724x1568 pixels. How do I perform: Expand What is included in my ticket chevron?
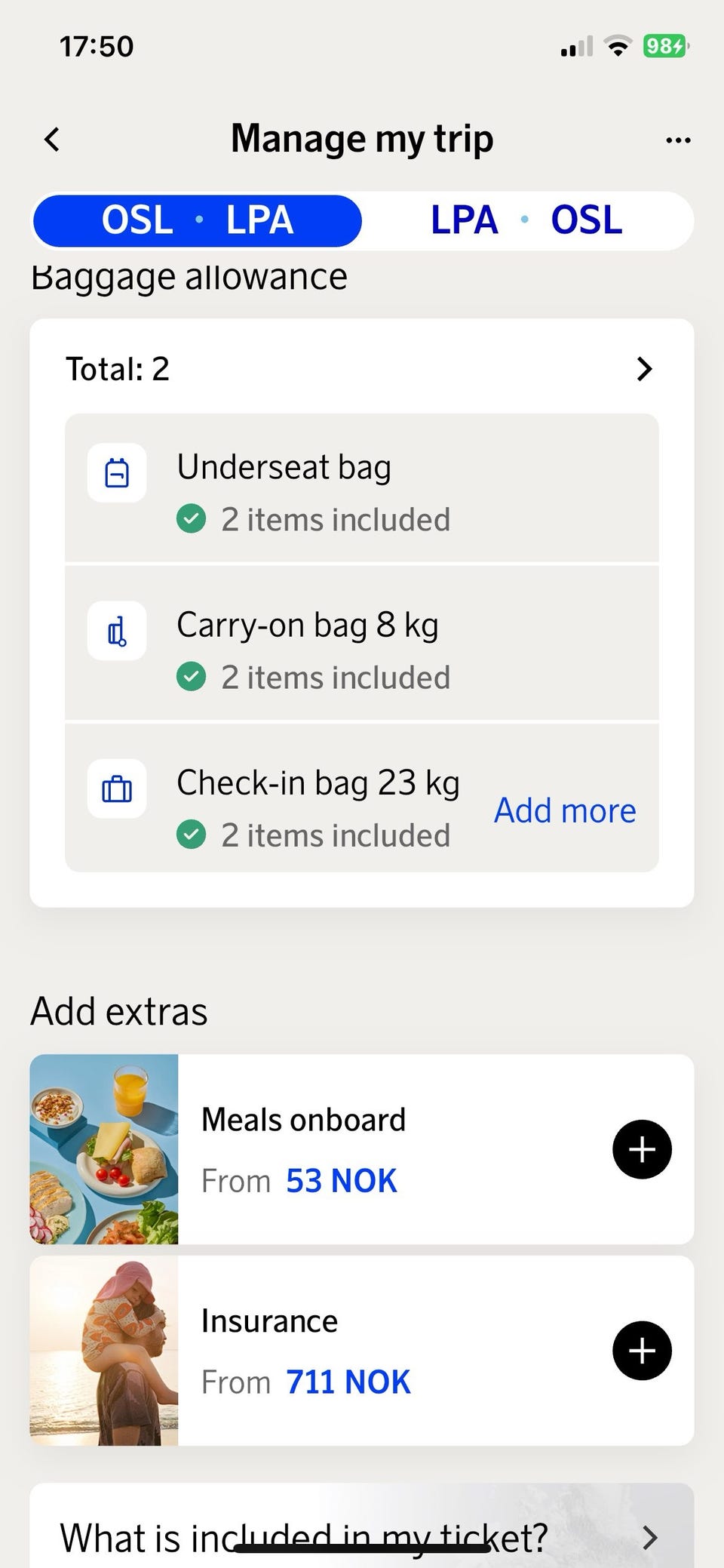[649, 1537]
